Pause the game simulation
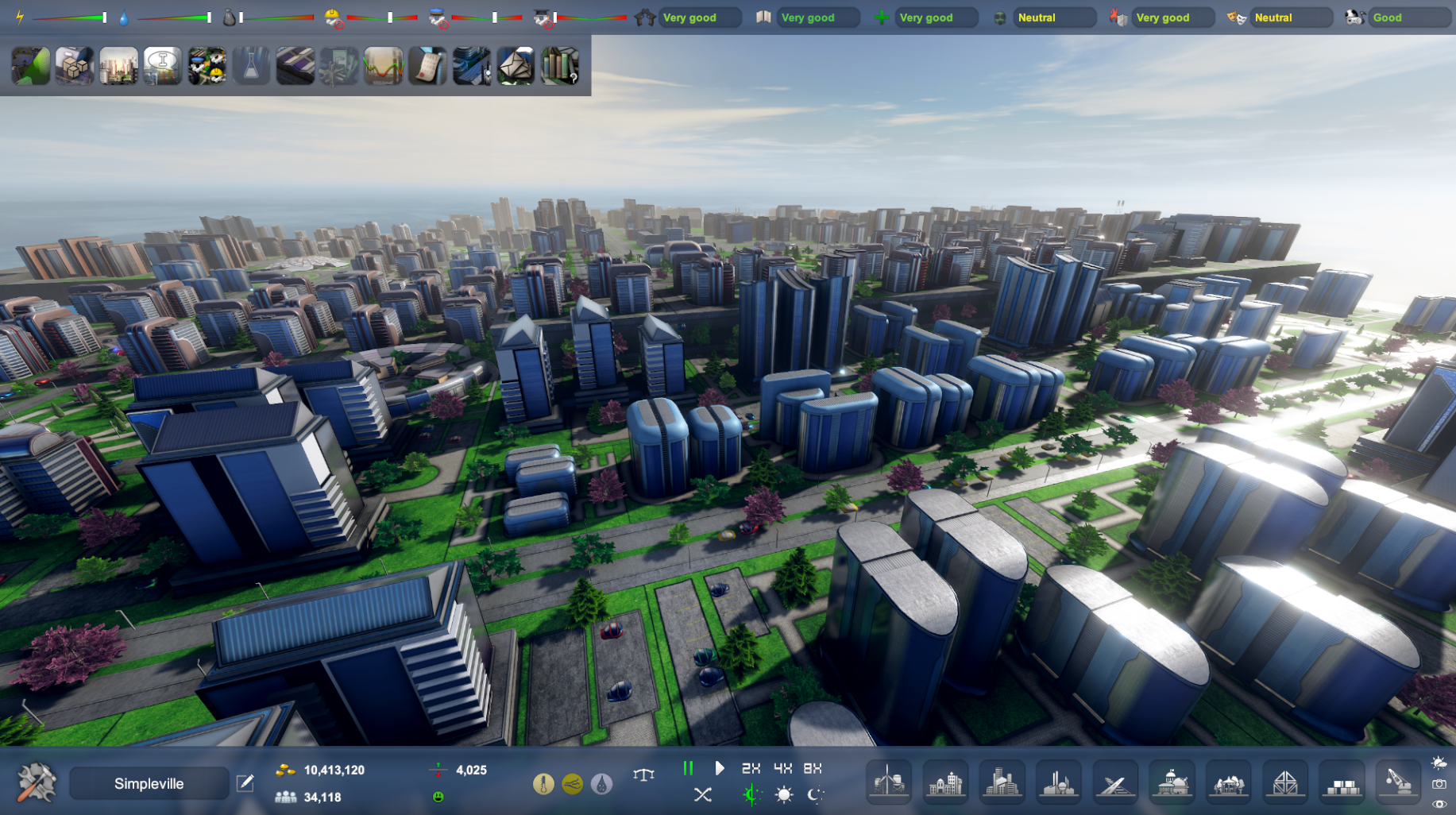The image size is (1456, 815). [688, 768]
